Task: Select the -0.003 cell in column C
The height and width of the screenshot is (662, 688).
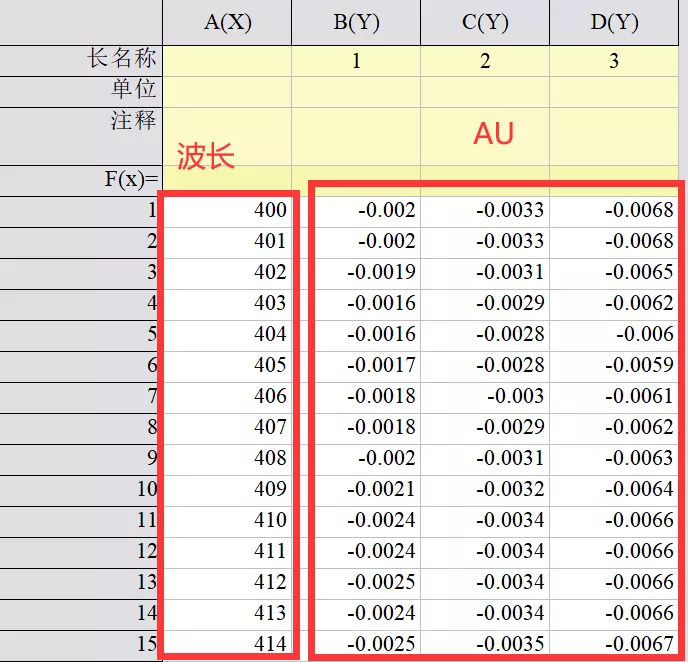Action: point(485,397)
